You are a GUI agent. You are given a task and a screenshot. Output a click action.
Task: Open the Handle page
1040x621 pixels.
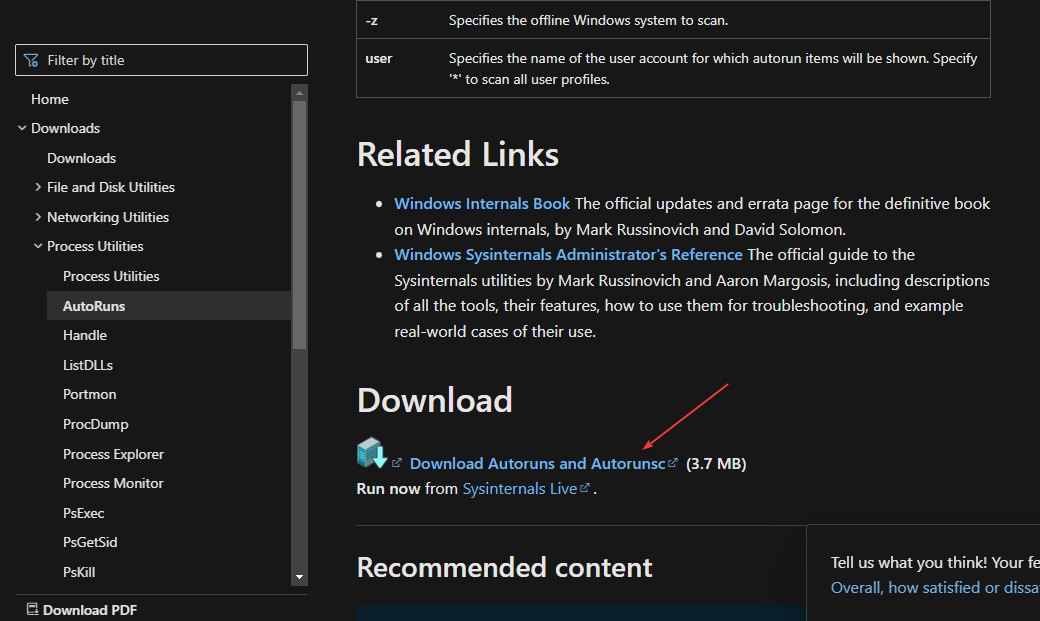[x=85, y=335]
